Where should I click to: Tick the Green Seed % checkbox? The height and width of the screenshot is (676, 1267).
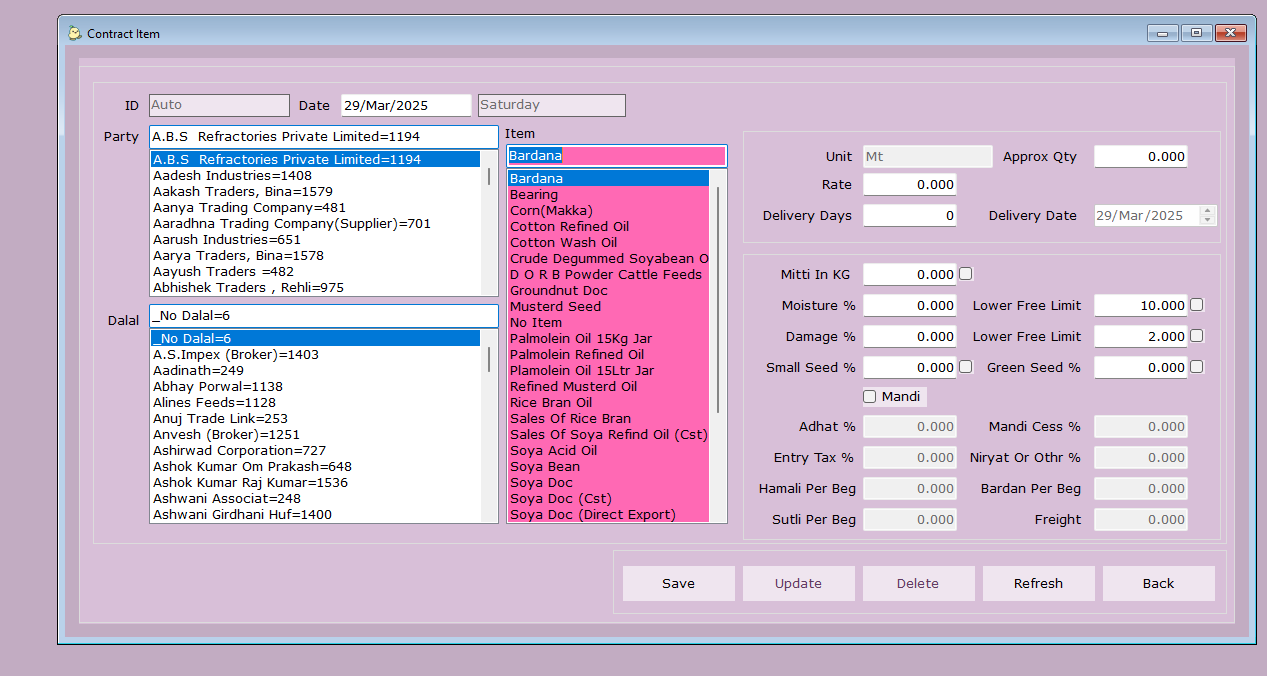[x=1196, y=367]
